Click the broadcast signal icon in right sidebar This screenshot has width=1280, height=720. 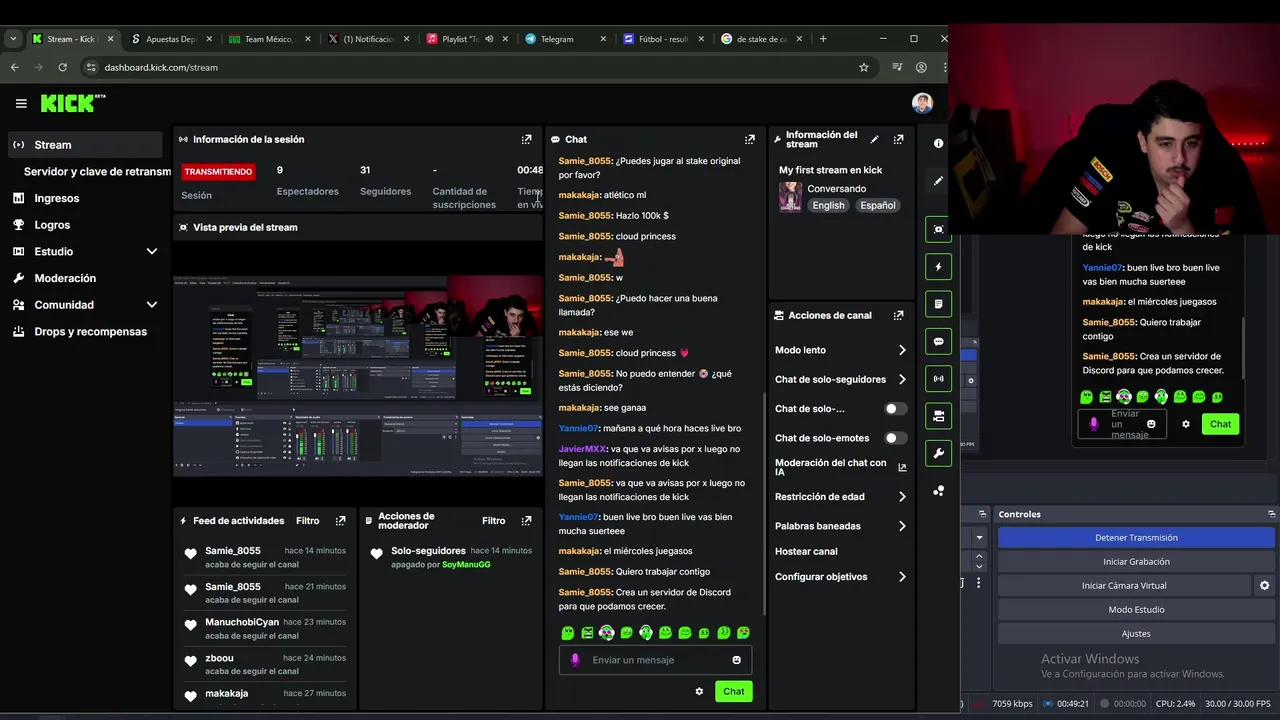click(938, 379)
